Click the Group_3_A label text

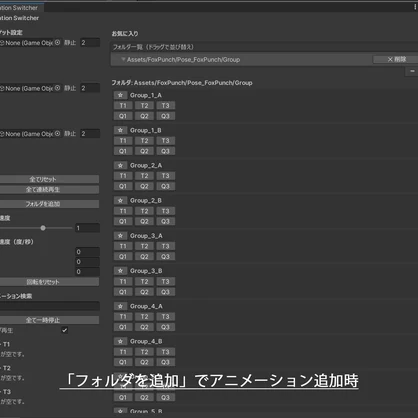[x=146, y=236]
